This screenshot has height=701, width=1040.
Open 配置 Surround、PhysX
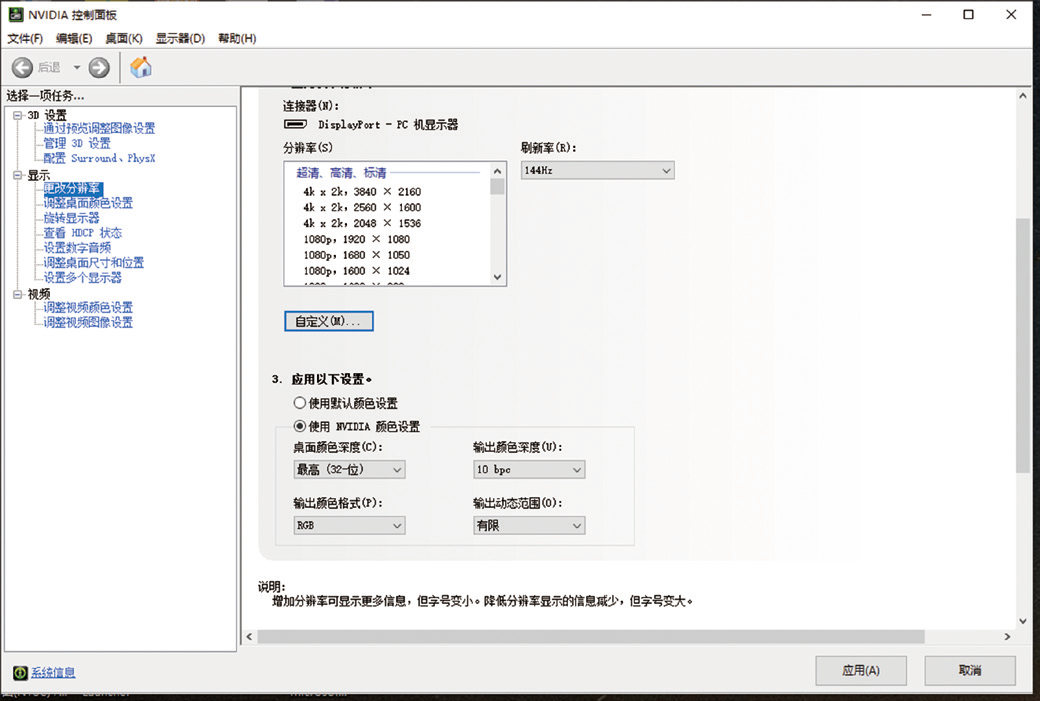(x=99, y=158)
